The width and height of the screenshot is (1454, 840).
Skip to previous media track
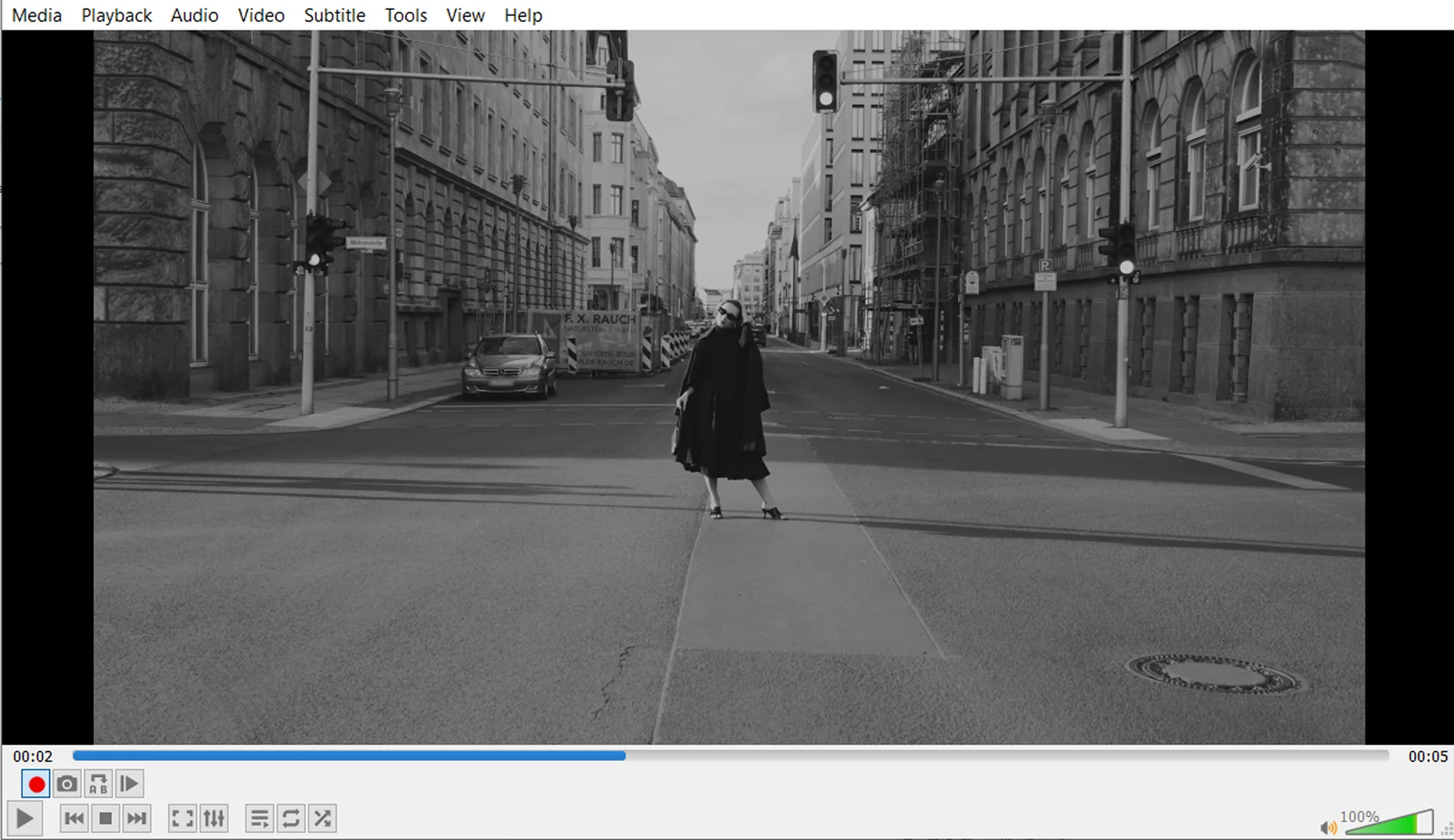tap(74, 819)
